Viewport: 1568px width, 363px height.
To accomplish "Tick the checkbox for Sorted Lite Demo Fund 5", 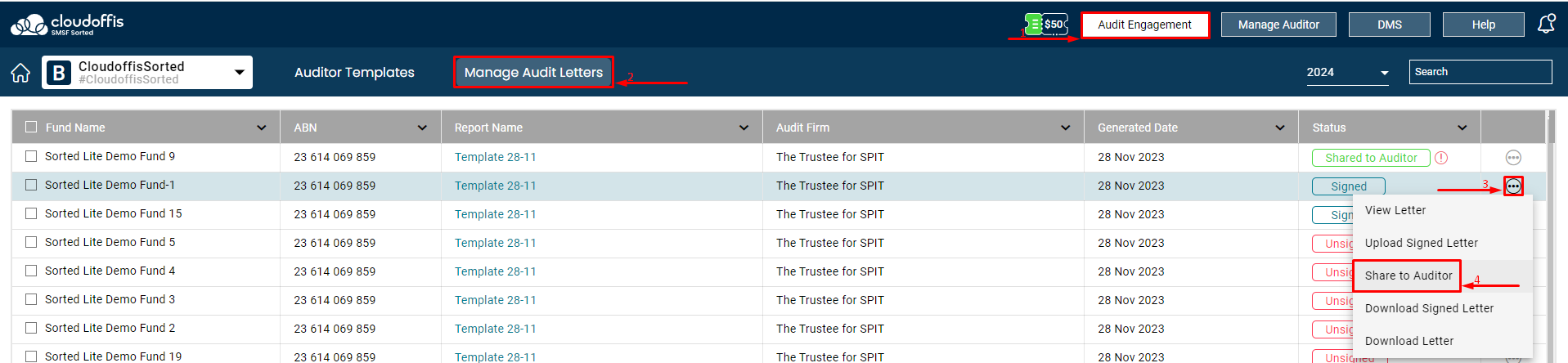I will [x=31, y=242].
